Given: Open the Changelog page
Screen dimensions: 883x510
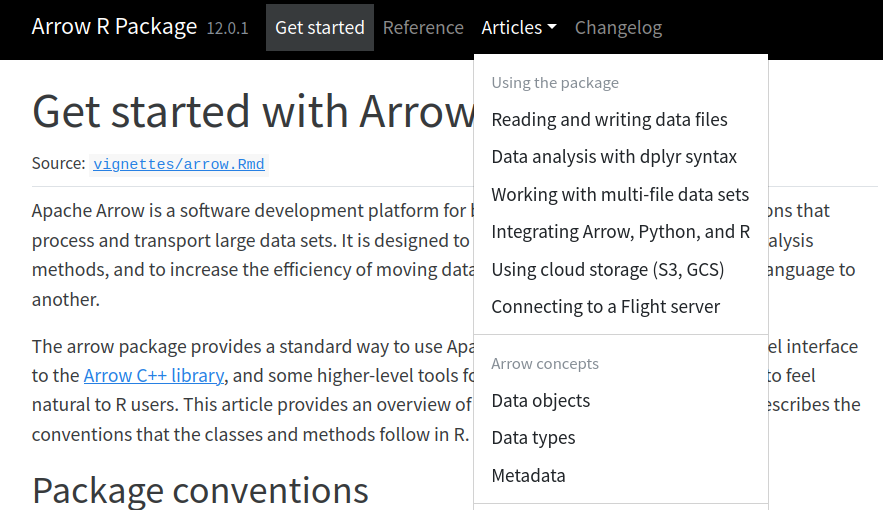Looking at the screenshot, I should point(618,28).
